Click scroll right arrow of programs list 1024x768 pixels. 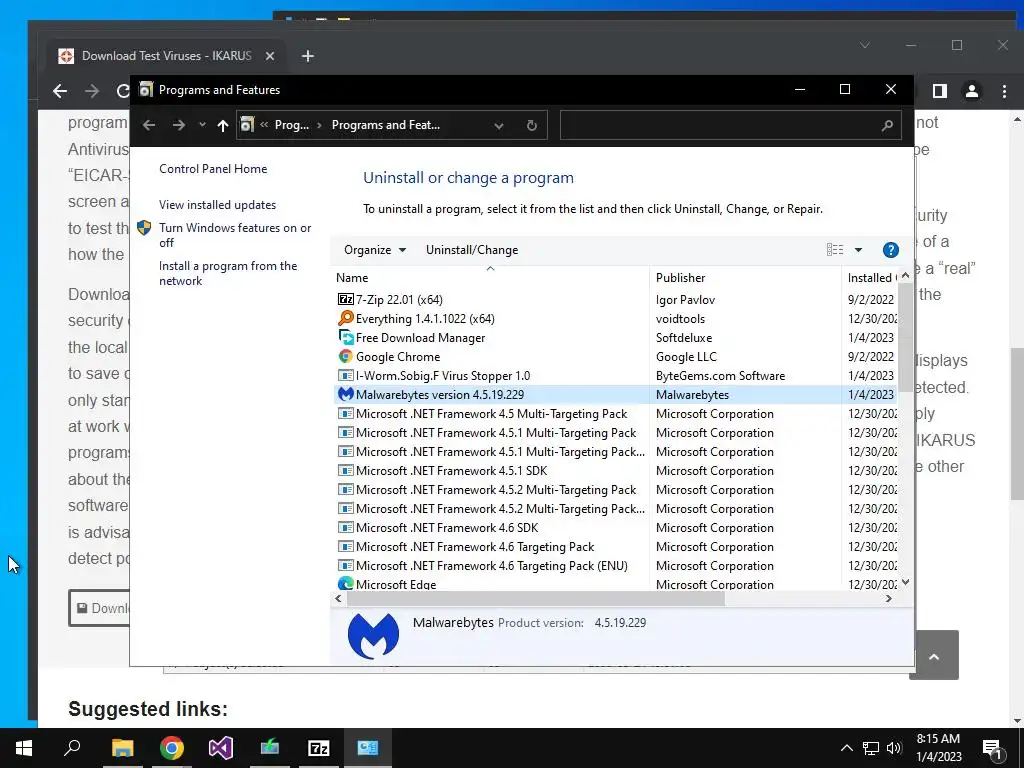pos(888,599)
